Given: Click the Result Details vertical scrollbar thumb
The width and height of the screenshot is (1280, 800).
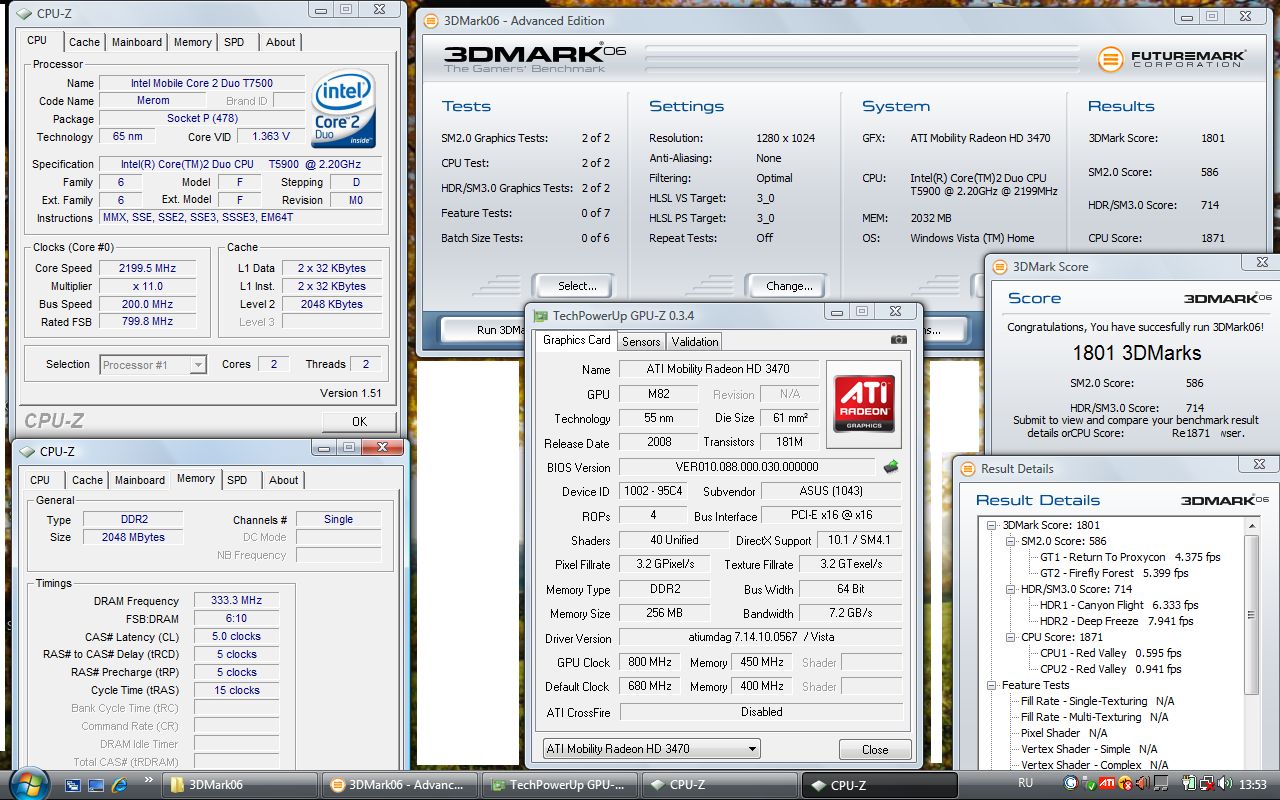Looking at the screenshot, I should point(1252,614).
